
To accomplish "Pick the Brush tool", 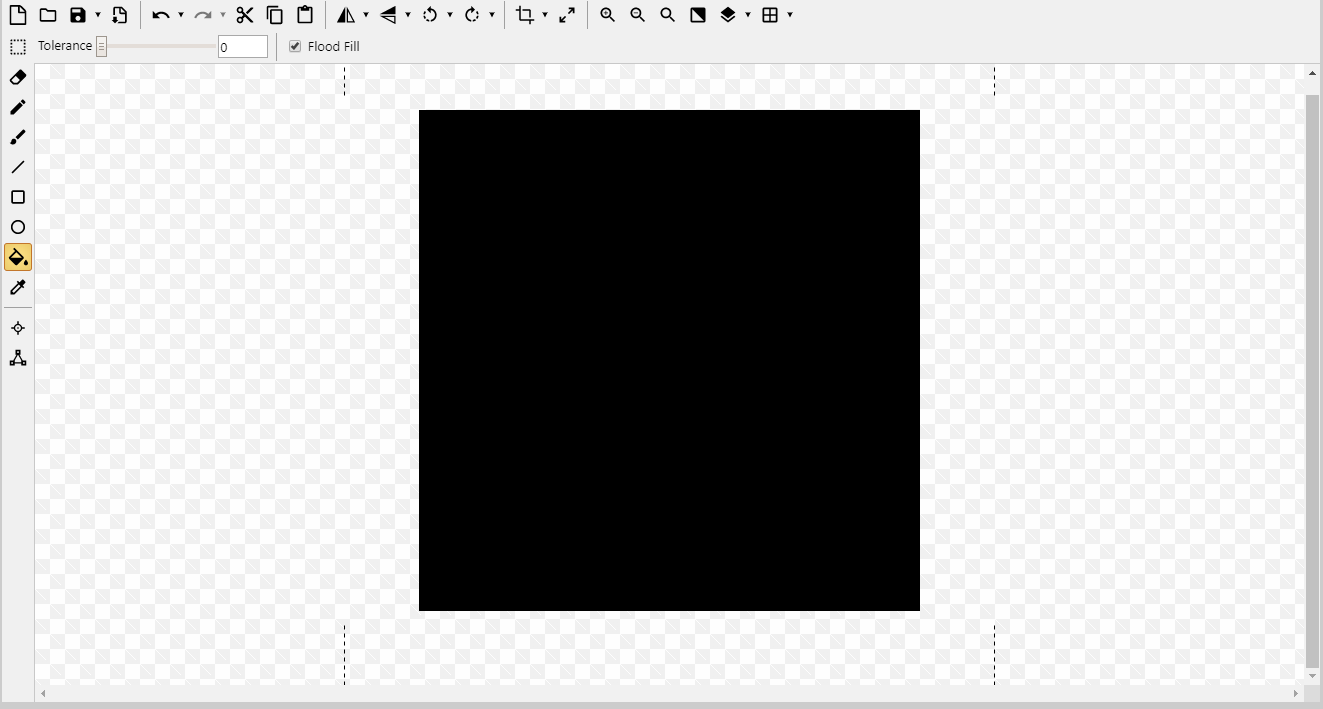I will (x=18, y=137).
